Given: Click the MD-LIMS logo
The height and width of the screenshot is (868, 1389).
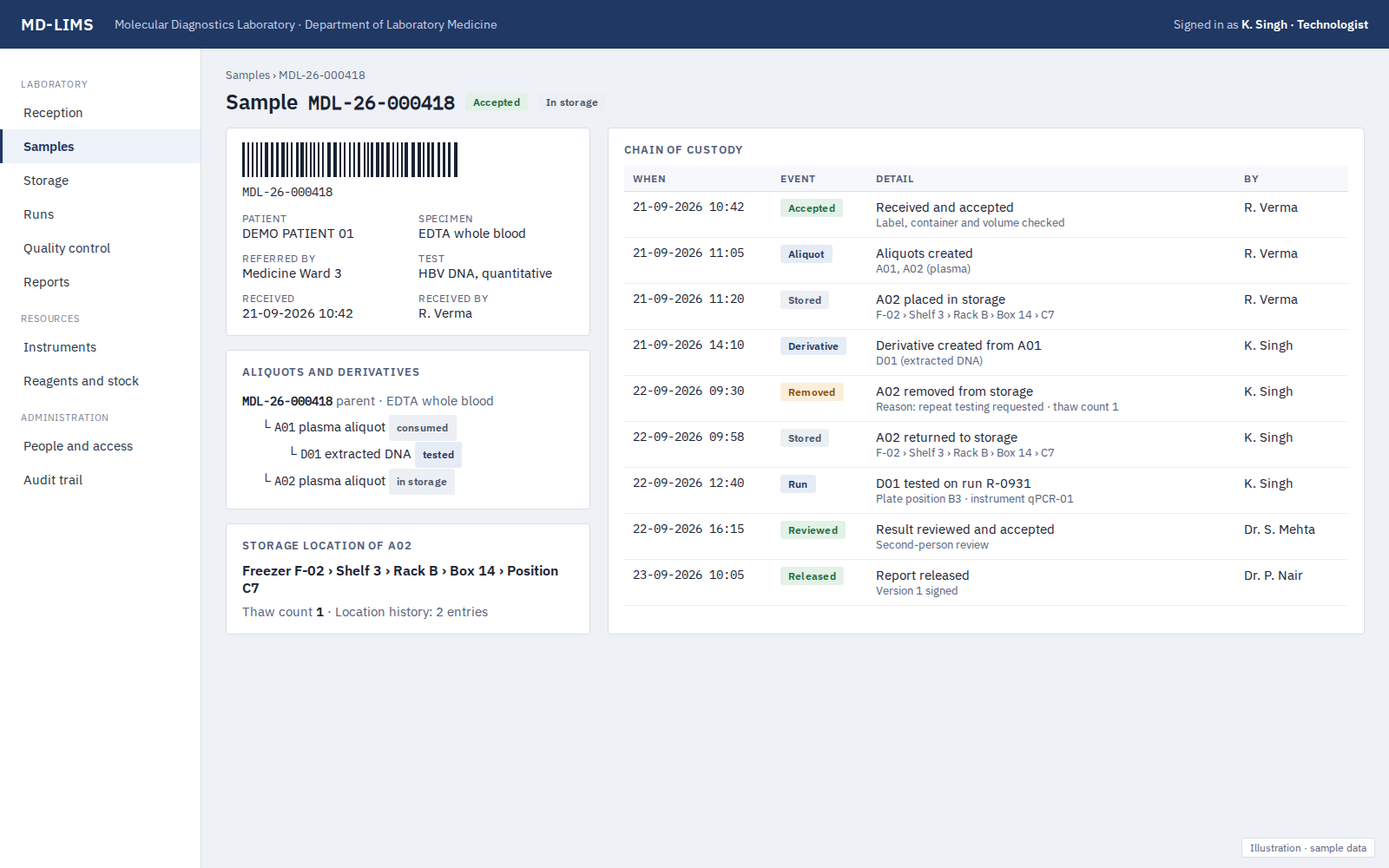Looking at the screenshot, I should pos(57,24).
